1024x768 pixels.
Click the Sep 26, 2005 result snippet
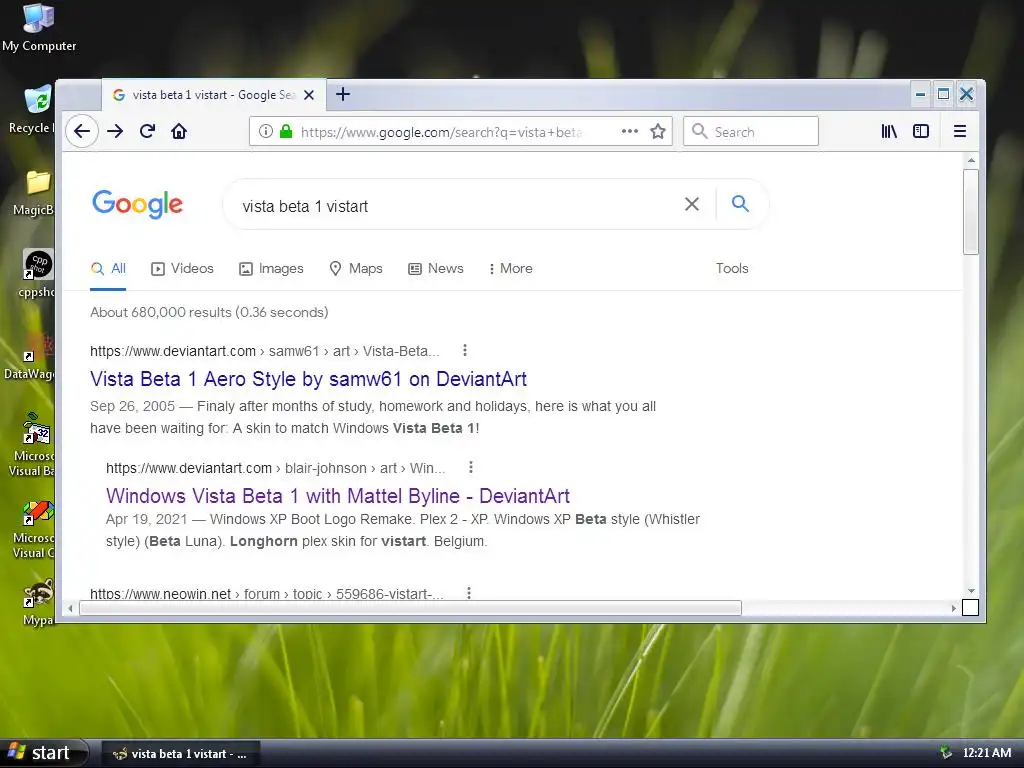coord(373,417)
